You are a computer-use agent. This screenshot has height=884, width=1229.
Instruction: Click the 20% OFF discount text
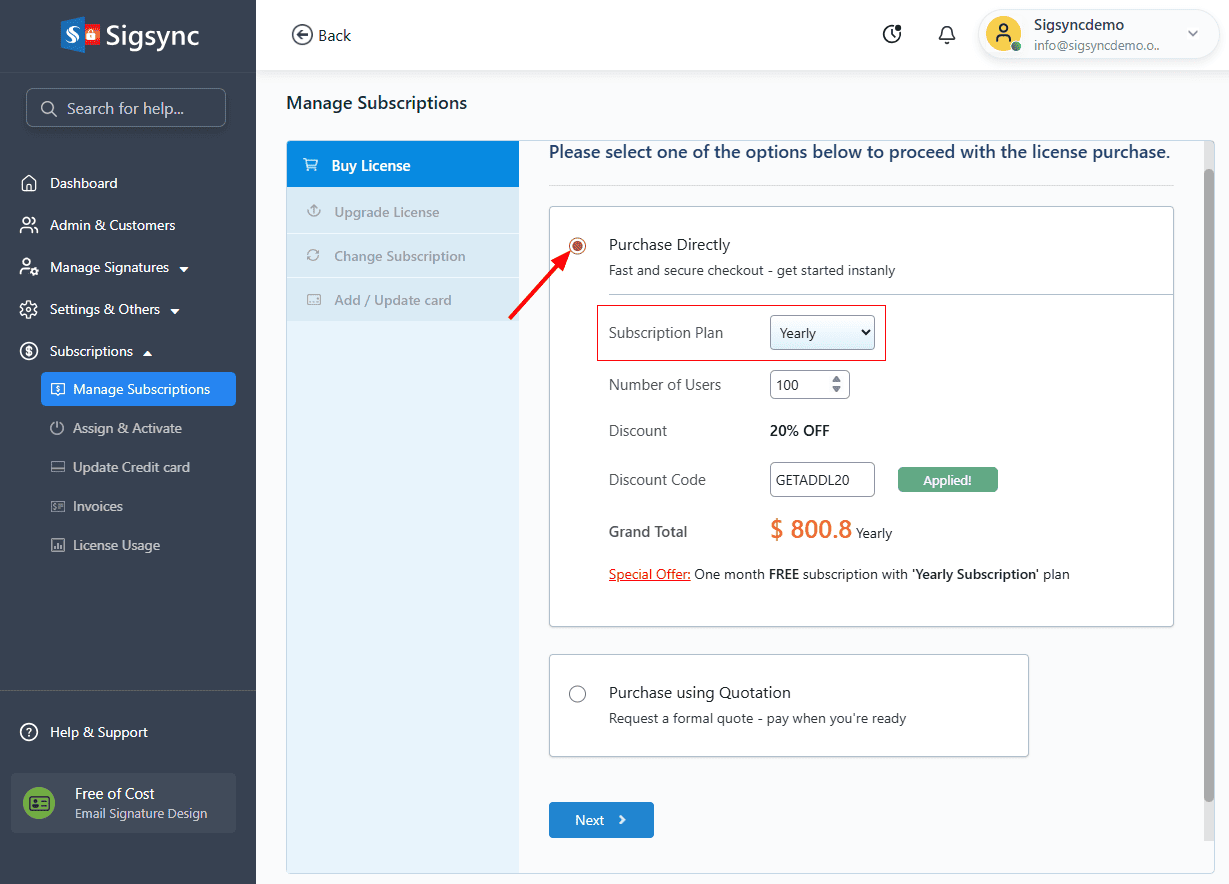pyautogui.click(x=799, y=431)
